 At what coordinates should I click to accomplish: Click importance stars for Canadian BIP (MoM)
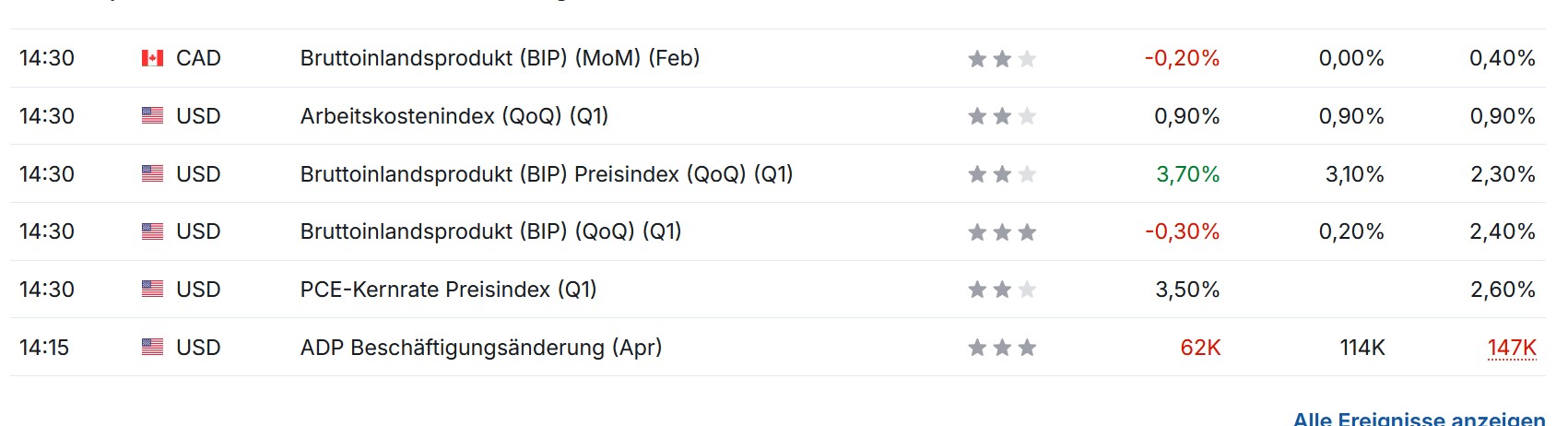coord(1002,59)
